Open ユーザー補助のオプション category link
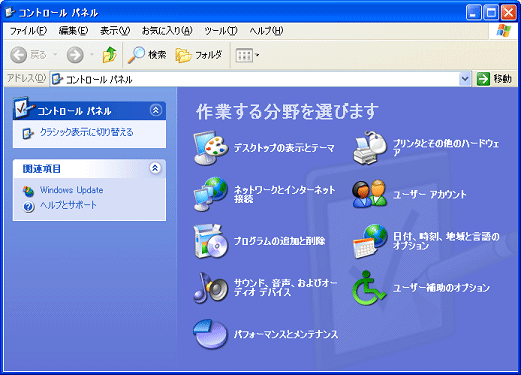This screenshot has height=375, width=521. click(441, 288)
